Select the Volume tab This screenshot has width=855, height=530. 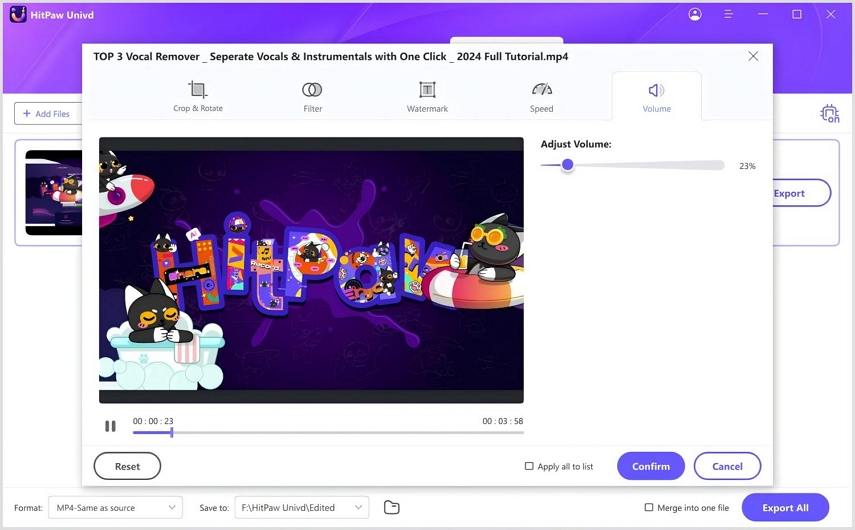(657, 96)
